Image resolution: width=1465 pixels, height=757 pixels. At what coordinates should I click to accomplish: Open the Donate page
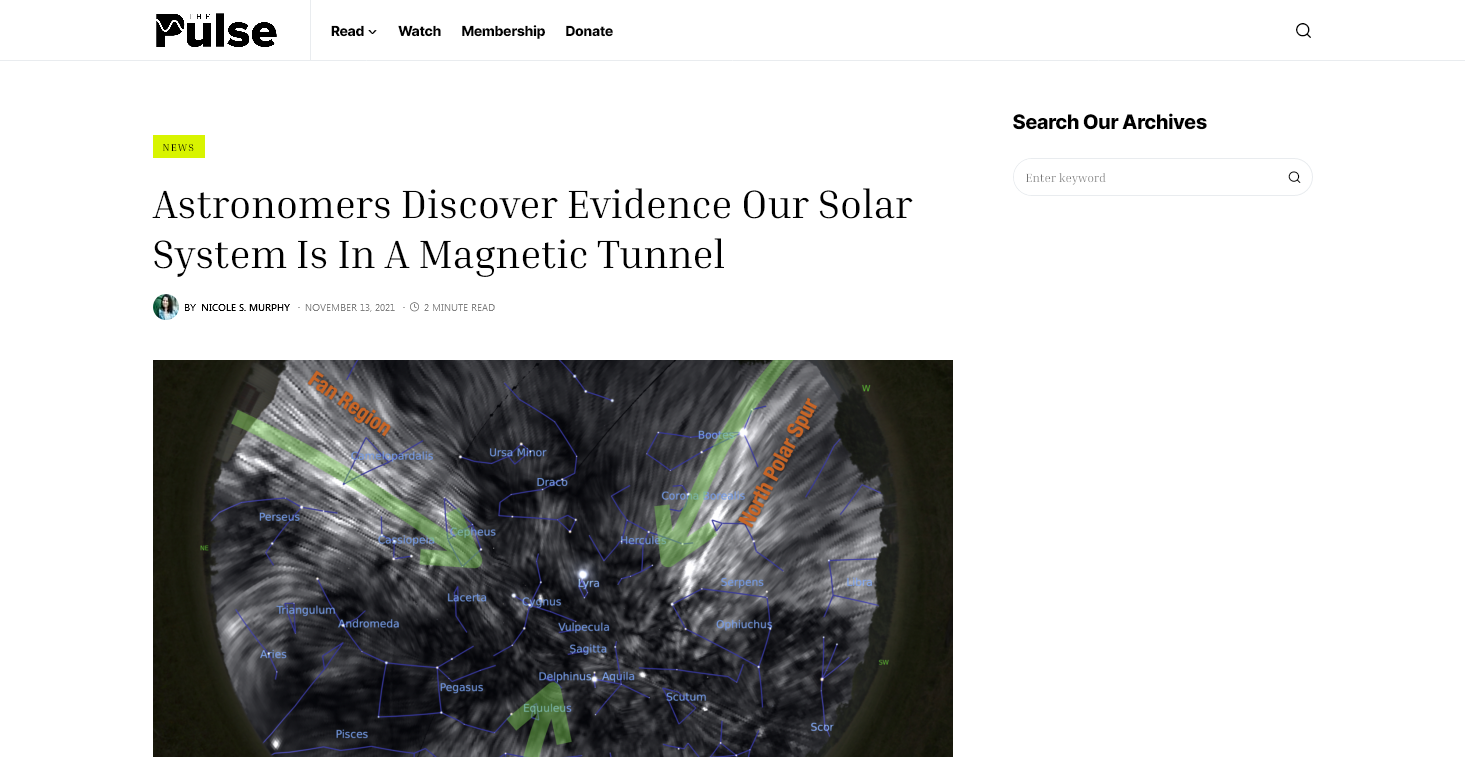(x=589, y=31)
